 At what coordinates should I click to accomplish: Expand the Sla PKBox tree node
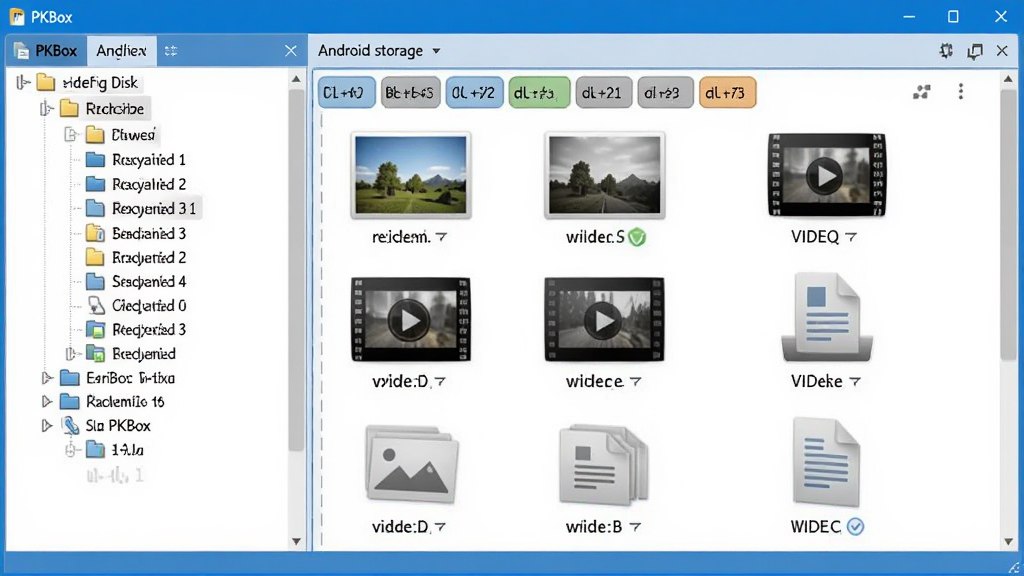tap(46, 426)
